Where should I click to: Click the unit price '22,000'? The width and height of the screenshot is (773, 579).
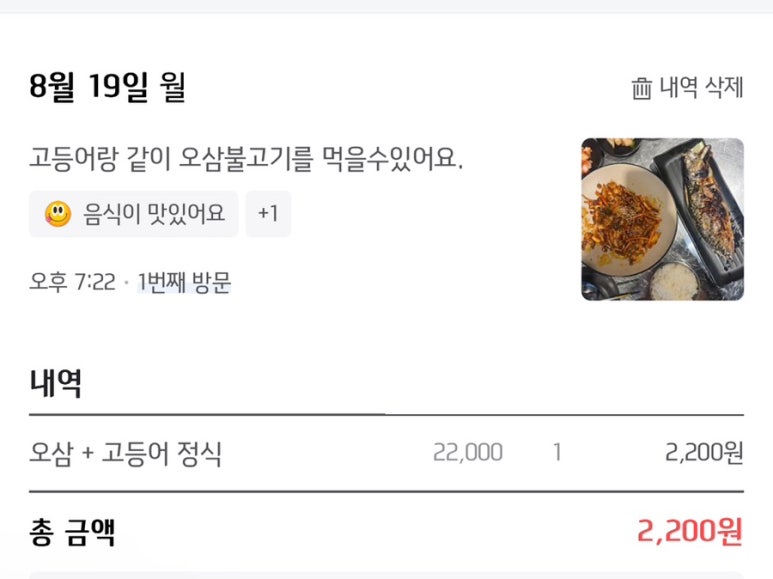468,453
